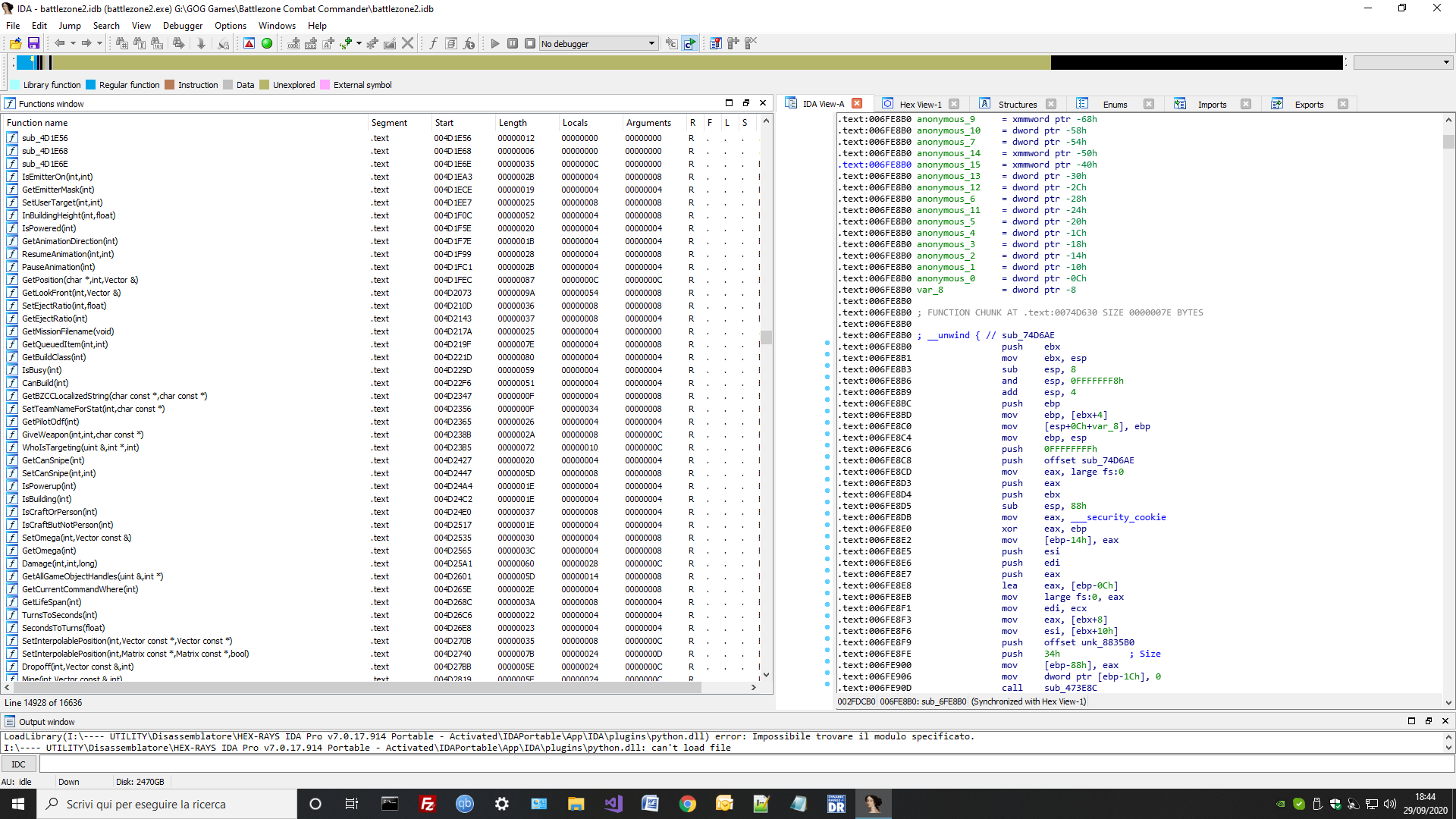Expand the jump forward history arrow
Viewport: 1456px width, 819px height.
point(99,44)
